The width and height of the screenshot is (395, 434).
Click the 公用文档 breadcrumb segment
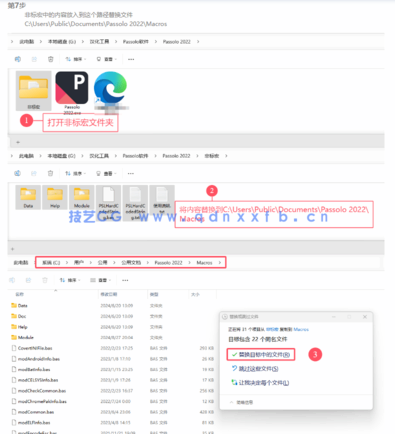click(x=131, y=263)
